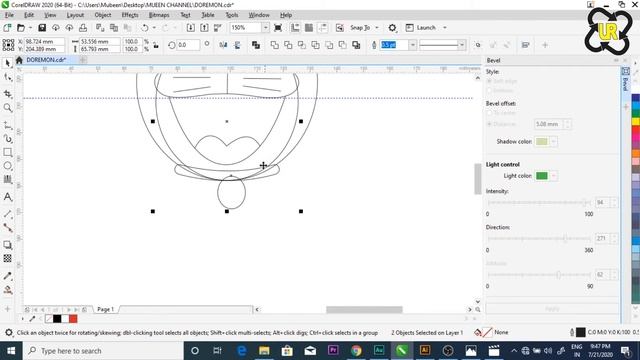Viewport: 640px width, 360px height.
Task: Click the Lock Ratio padlock icon
Action: click(x=156, y=45)
